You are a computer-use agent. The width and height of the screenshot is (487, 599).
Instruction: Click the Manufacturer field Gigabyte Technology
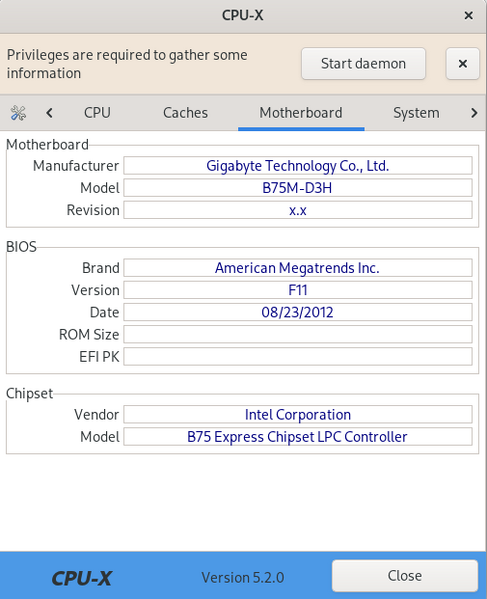(298, 166)
